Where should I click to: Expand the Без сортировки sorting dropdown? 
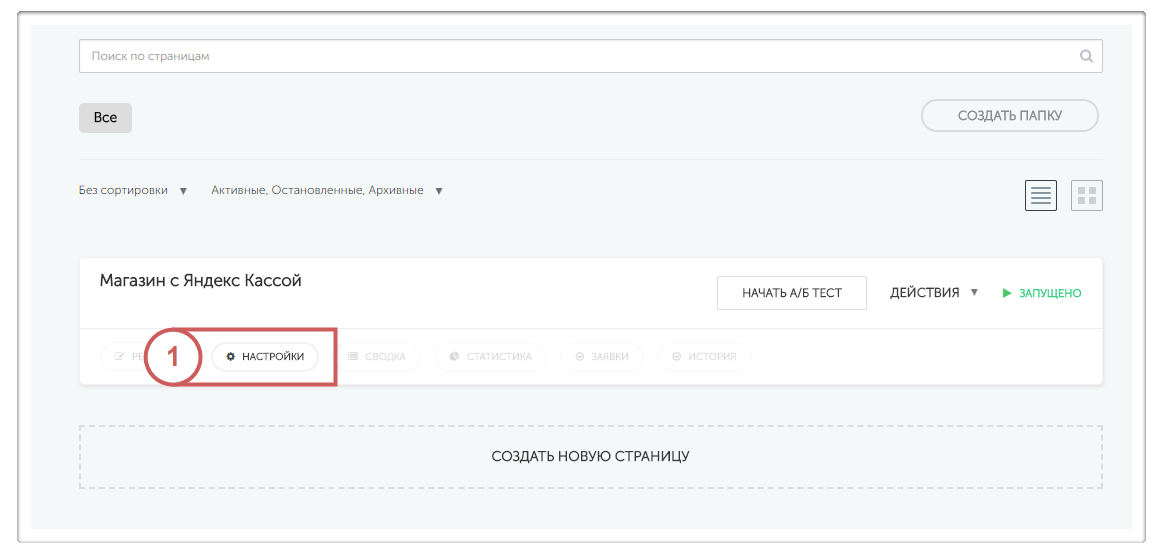click(x=133, y=191)
